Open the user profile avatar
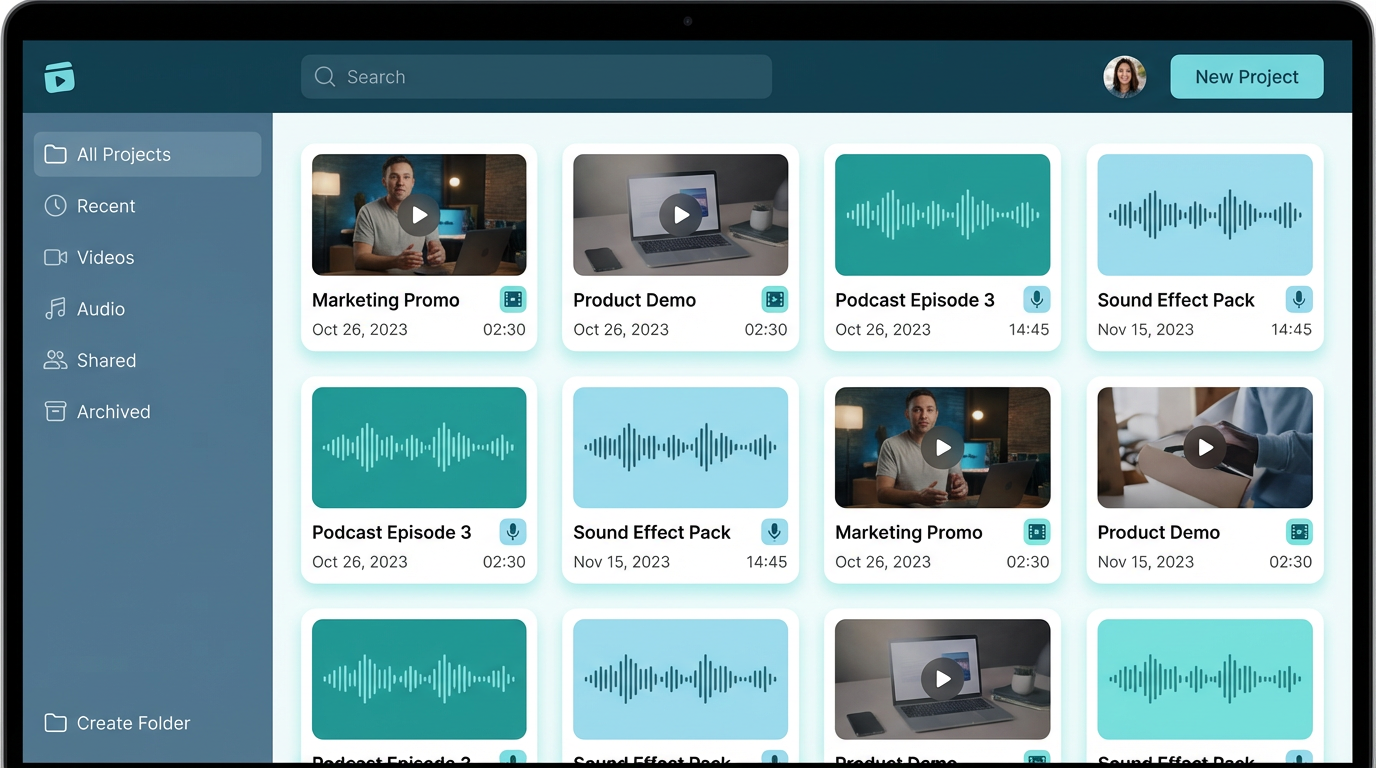 pos(1124,77)
